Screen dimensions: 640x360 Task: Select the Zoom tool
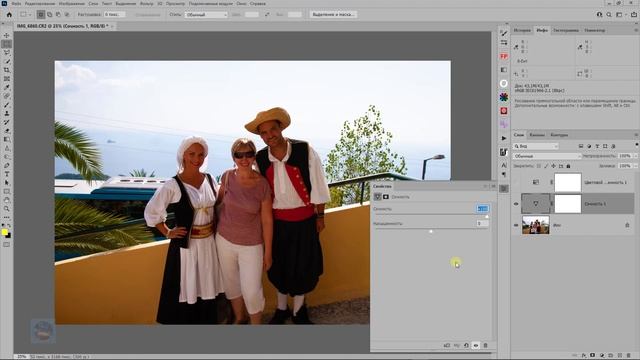coord(7,209)
